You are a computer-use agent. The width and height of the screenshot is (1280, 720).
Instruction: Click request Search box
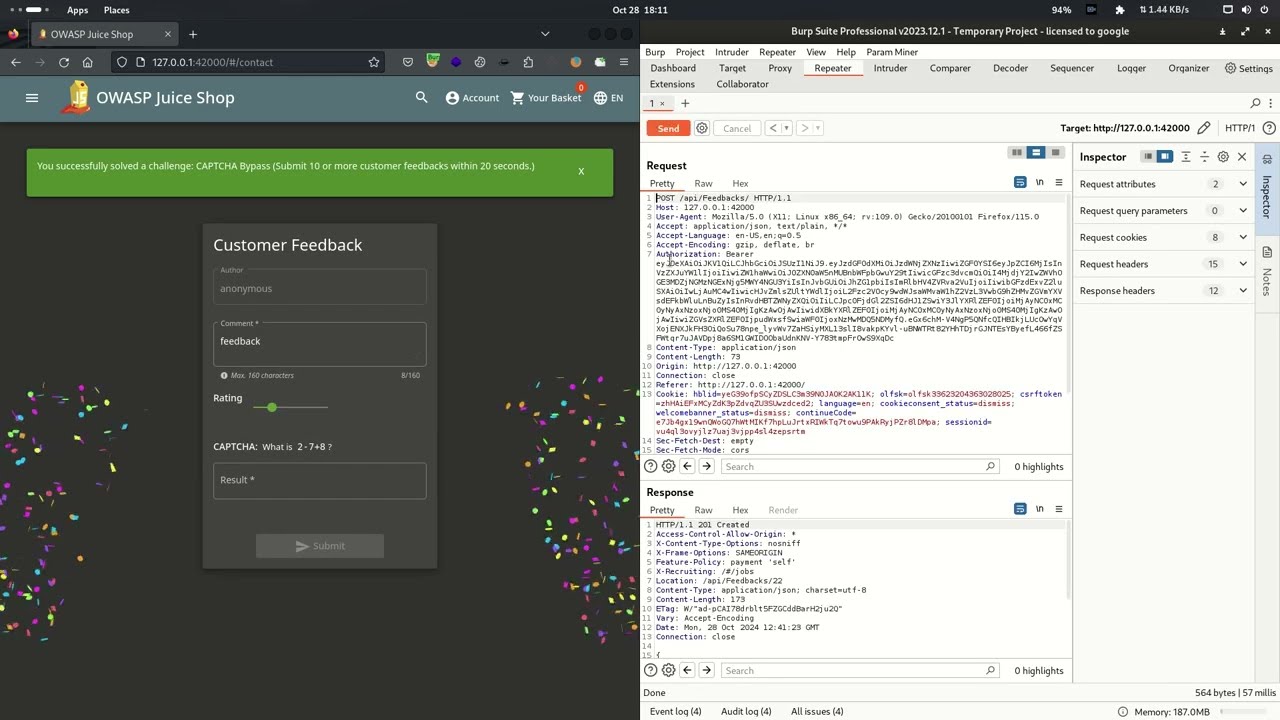click(860, 467)
